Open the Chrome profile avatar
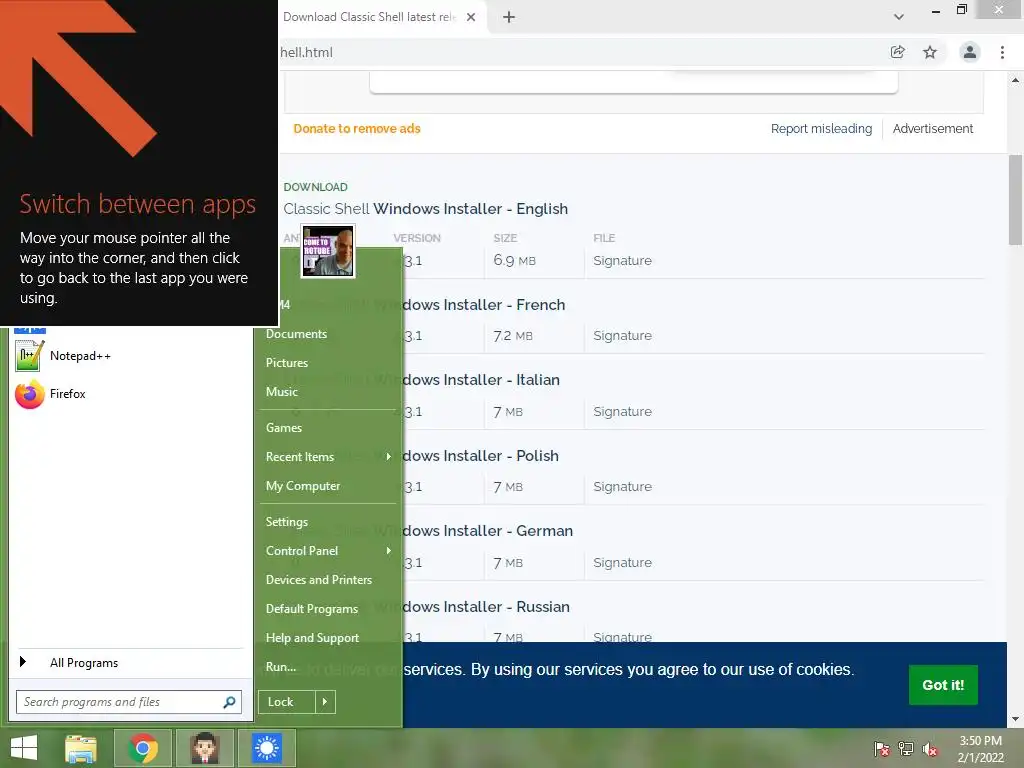 [x=970, y=52]
